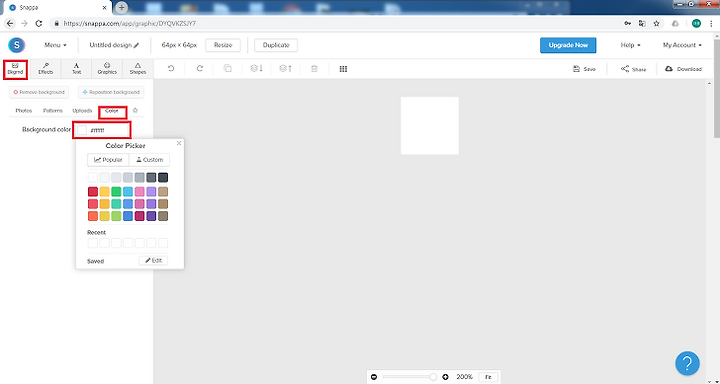Switch to the Patterns tab
720x384 pixels.
pos(53,111)
